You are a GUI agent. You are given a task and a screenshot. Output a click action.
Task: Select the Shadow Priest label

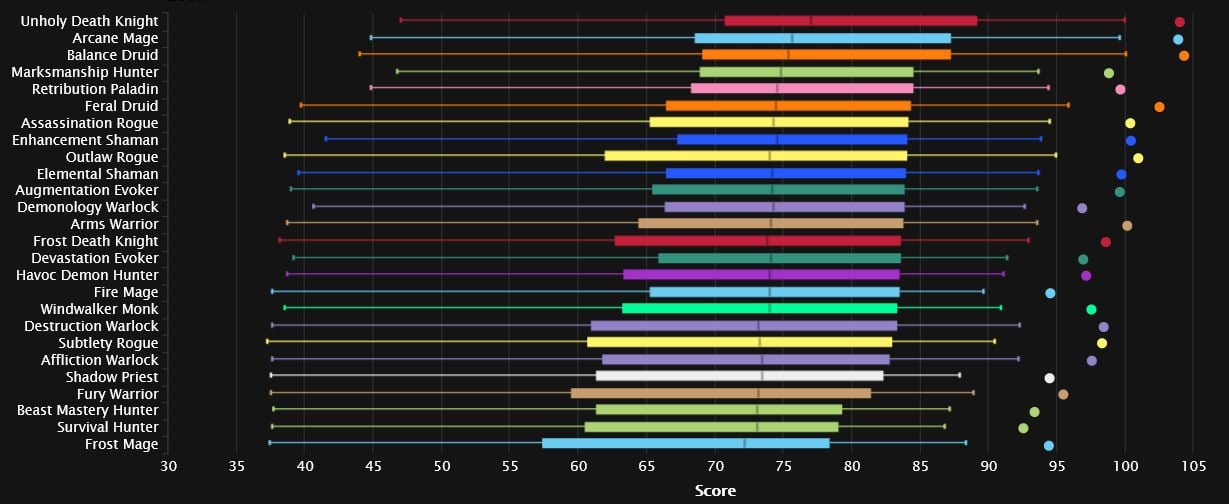tap(112, 377)
